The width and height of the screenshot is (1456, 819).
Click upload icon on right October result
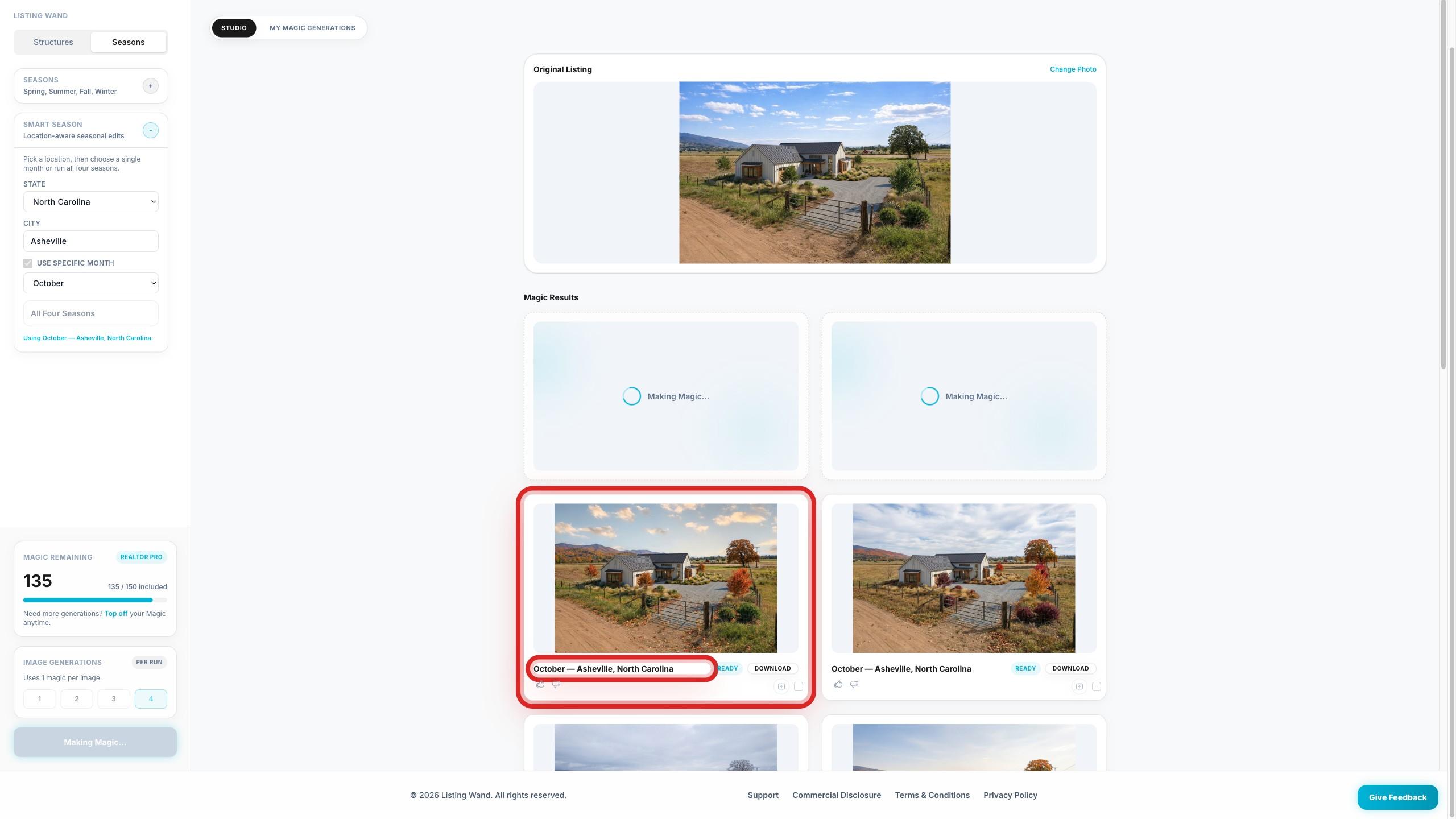[x=1079, y=686]
